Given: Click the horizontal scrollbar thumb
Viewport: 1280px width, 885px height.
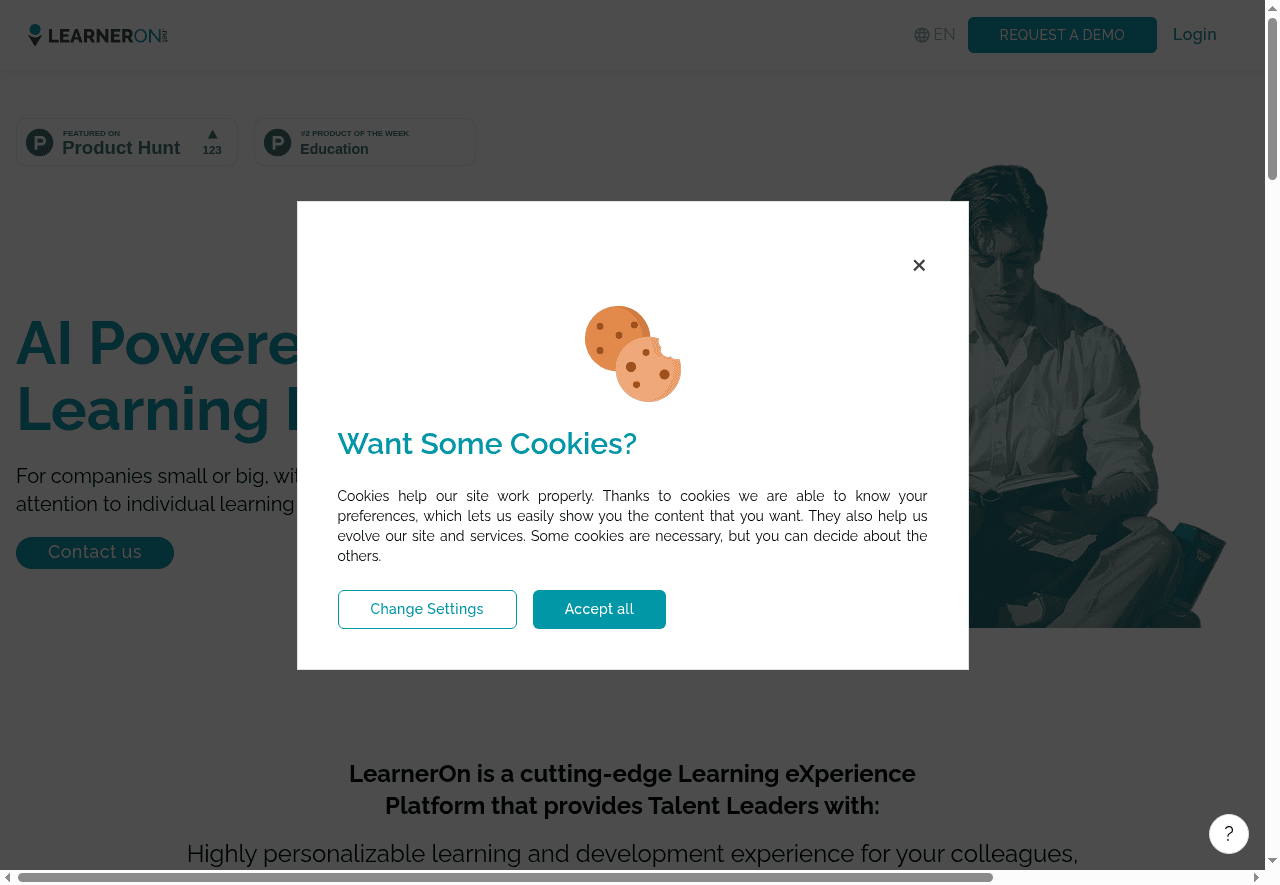Looking at the screenshot, I should (x=505, y=877).
